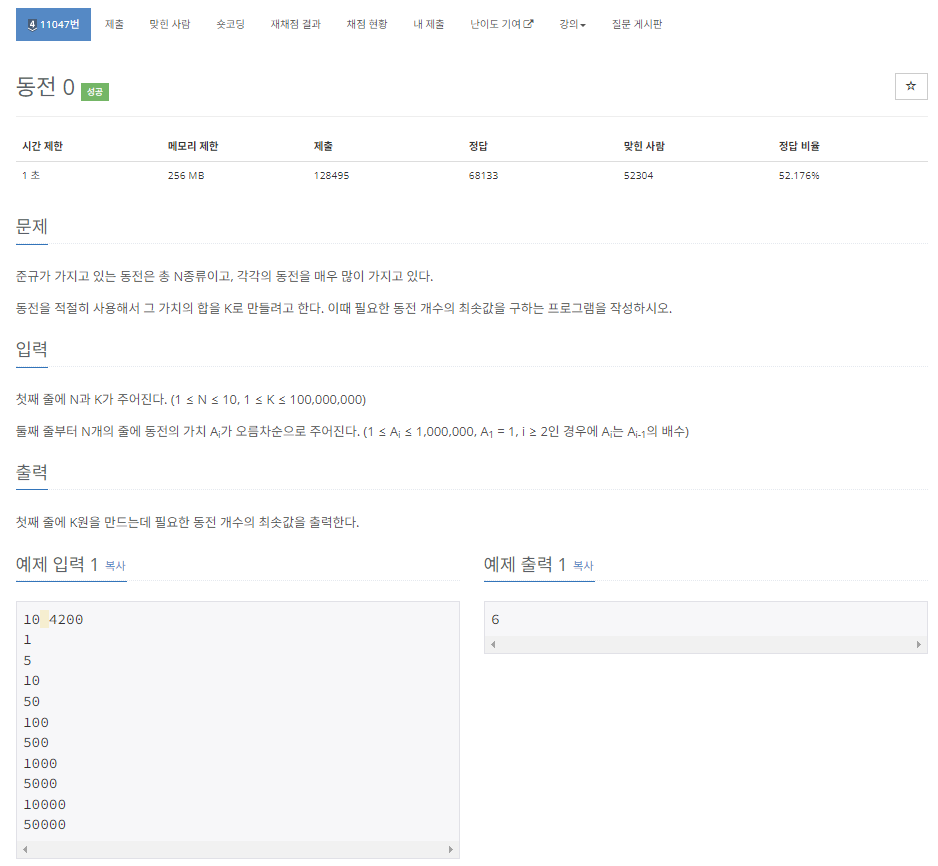Click the 메모리 제한 column header
Screen dimensions: 938x866
[x=193, y=146]
